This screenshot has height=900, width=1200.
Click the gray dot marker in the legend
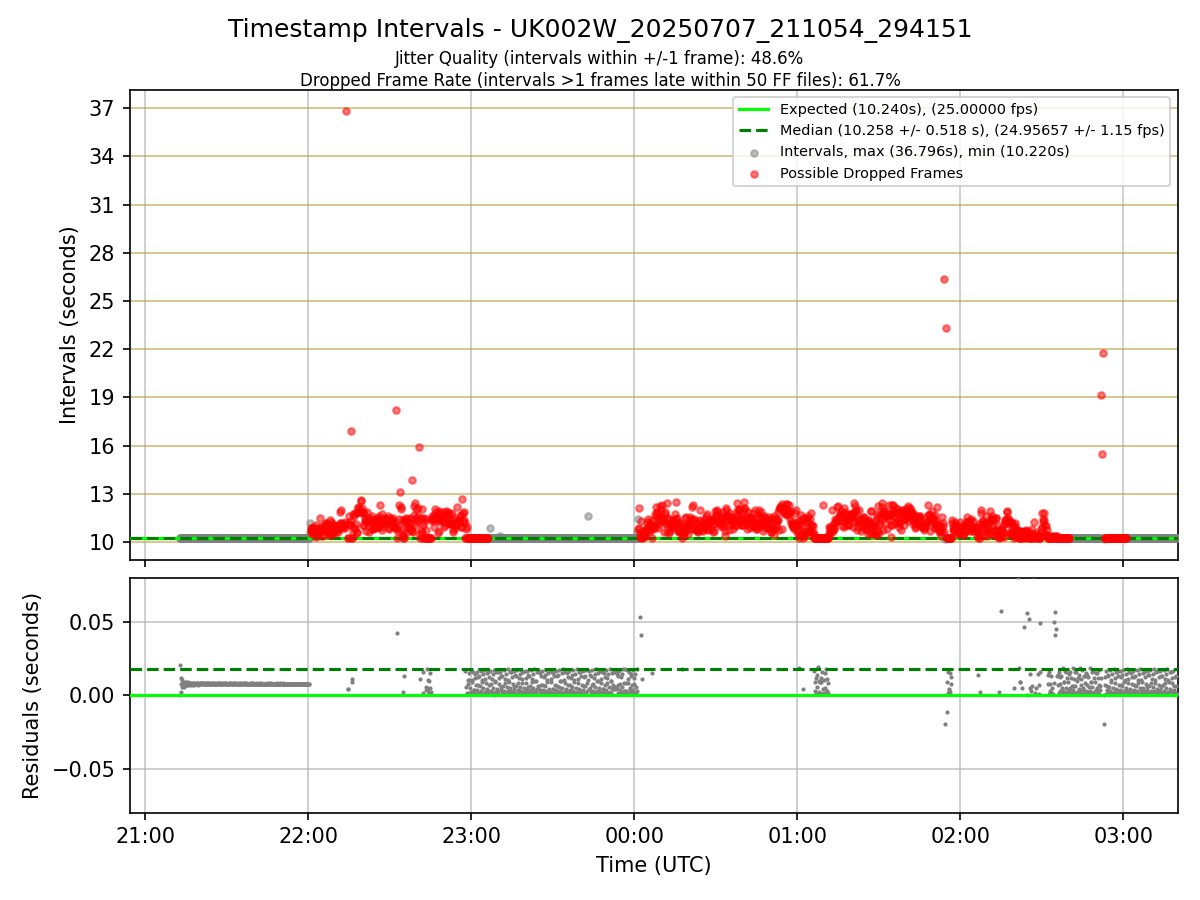click(754, 153)
